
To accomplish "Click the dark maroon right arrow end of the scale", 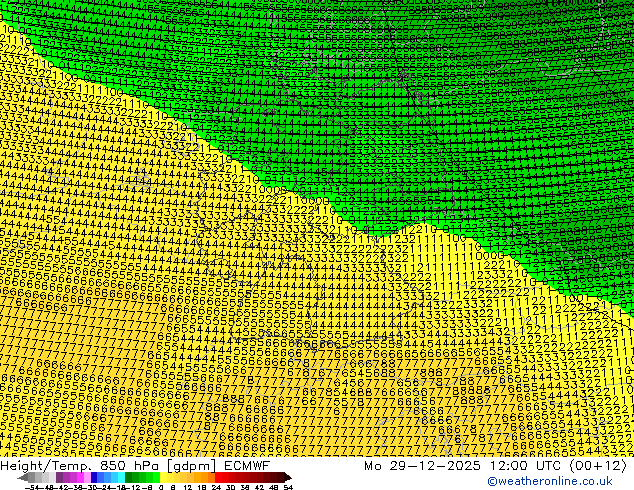I will click(288, 477).
